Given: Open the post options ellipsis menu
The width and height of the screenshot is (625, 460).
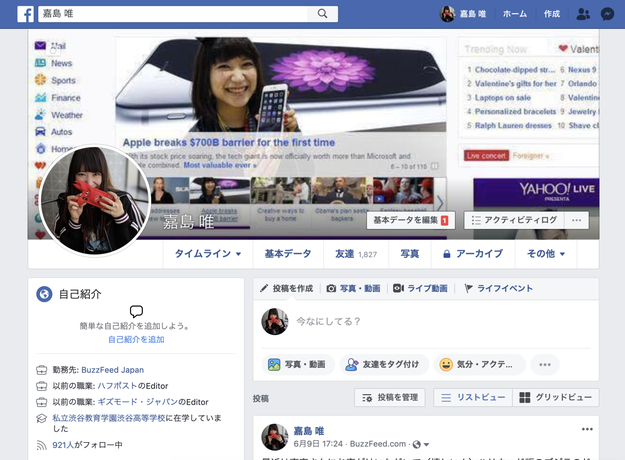Looking at the screenshot, I should (x=587, y=429).
